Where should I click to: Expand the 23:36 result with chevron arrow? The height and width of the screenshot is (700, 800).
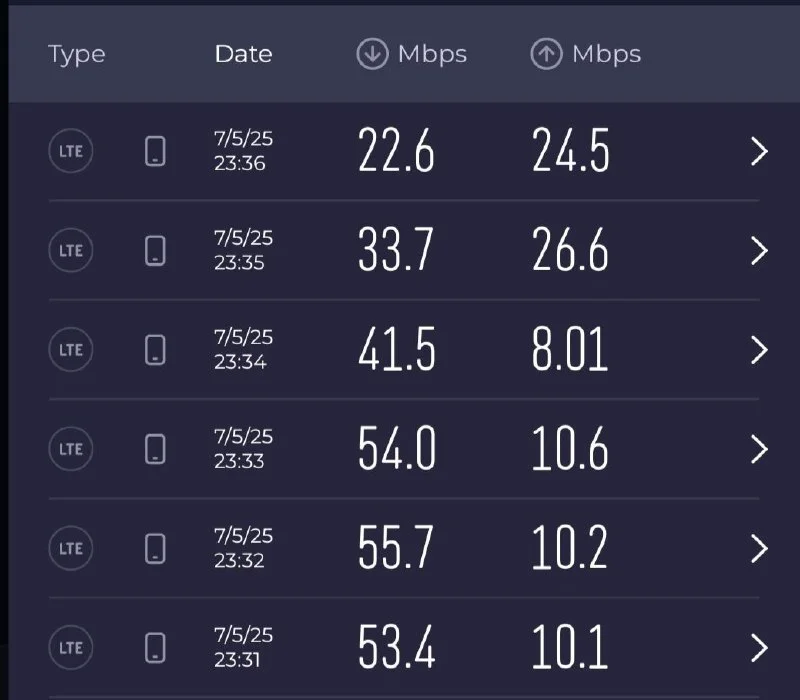(x=759, y=152)
